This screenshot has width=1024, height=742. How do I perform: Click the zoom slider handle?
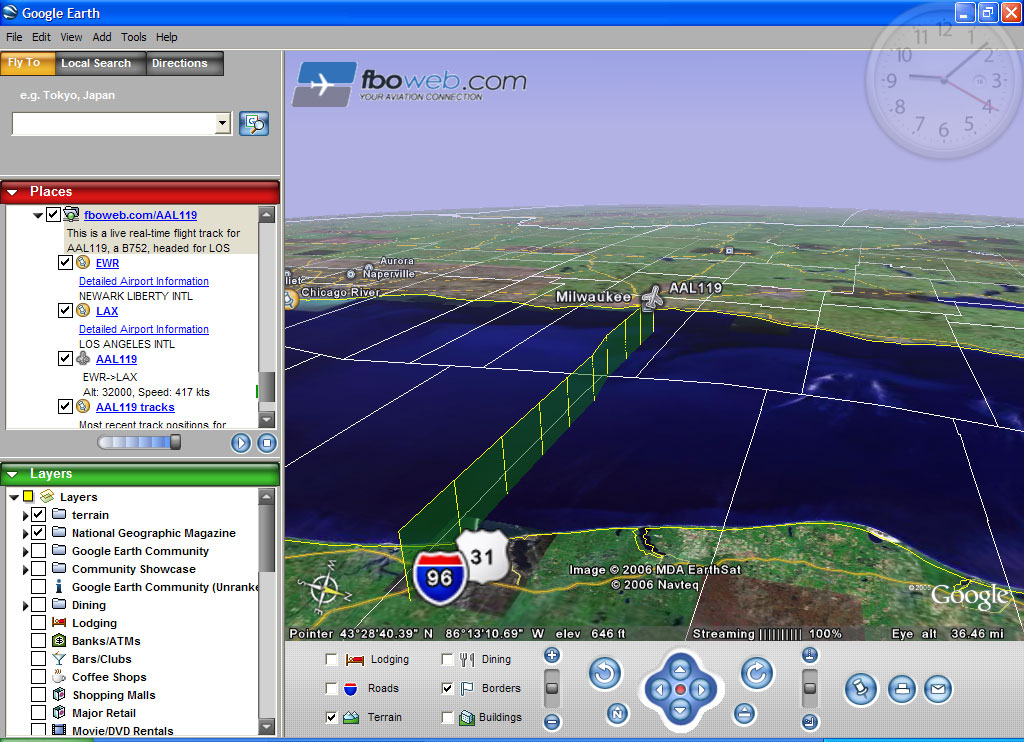tap(552, 688)
